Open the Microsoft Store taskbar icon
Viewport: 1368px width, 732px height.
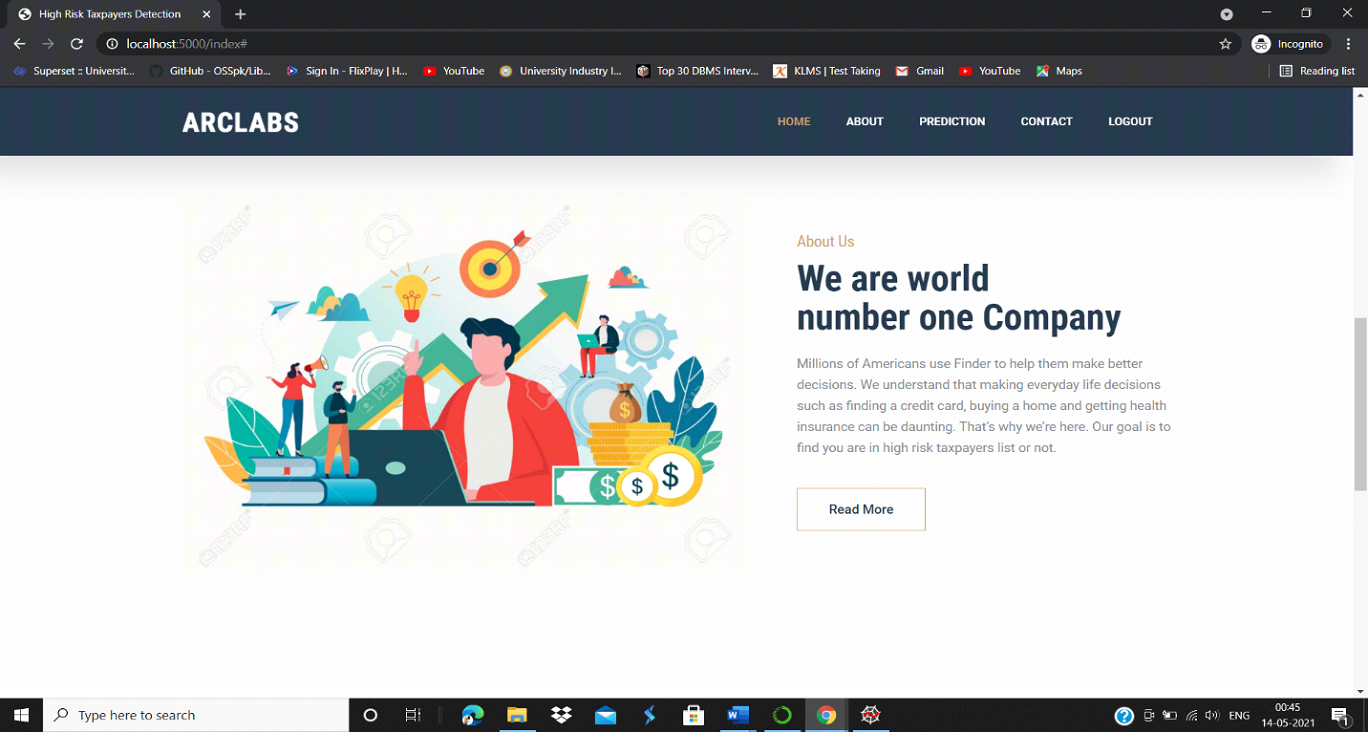click(693, 715)
